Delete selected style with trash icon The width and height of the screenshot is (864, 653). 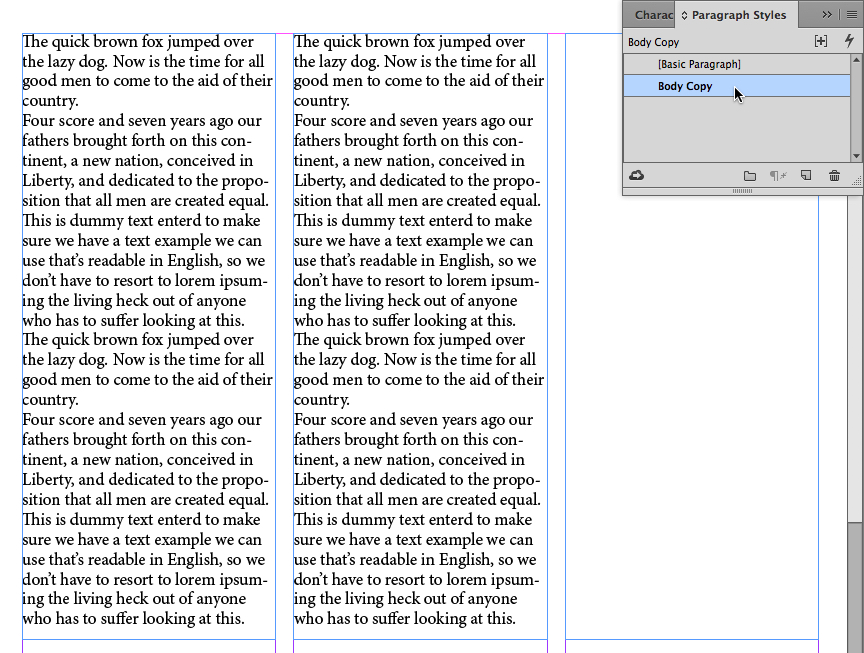pos(834,175)
